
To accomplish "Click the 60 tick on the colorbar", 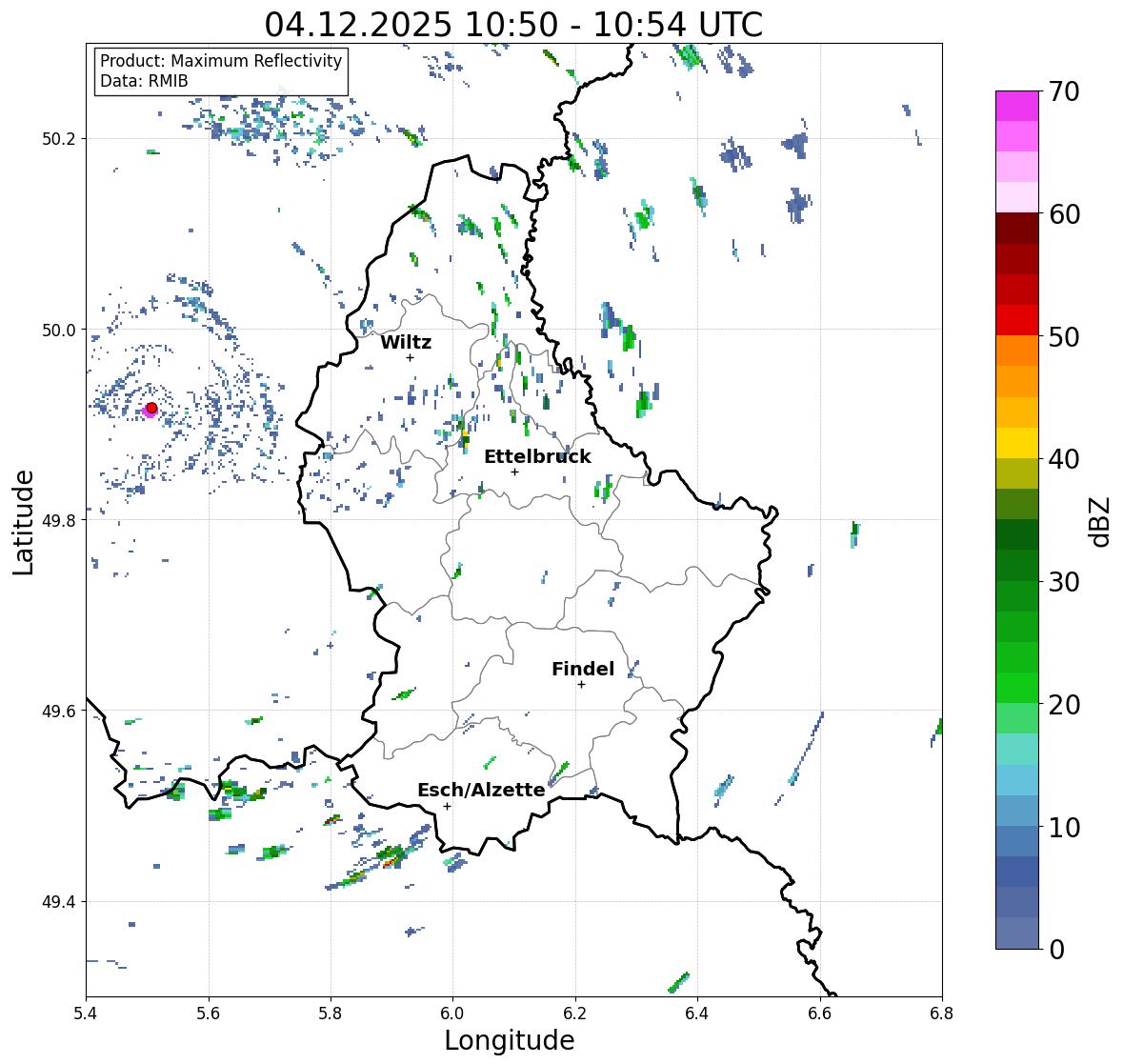I will pos(1064,214).
